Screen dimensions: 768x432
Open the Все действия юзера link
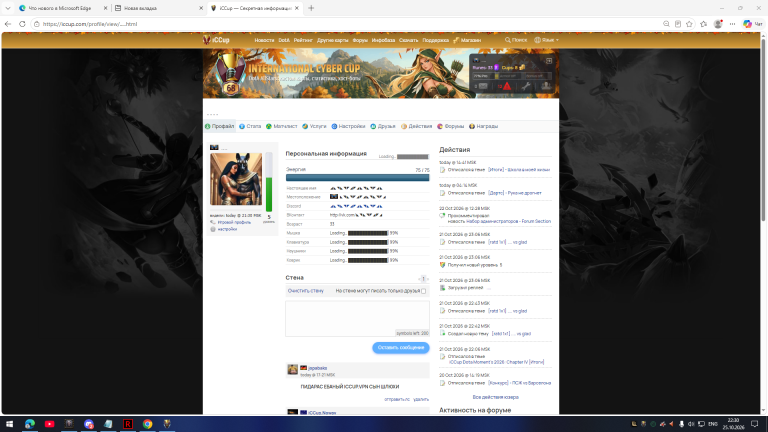(x=495, y=397)
